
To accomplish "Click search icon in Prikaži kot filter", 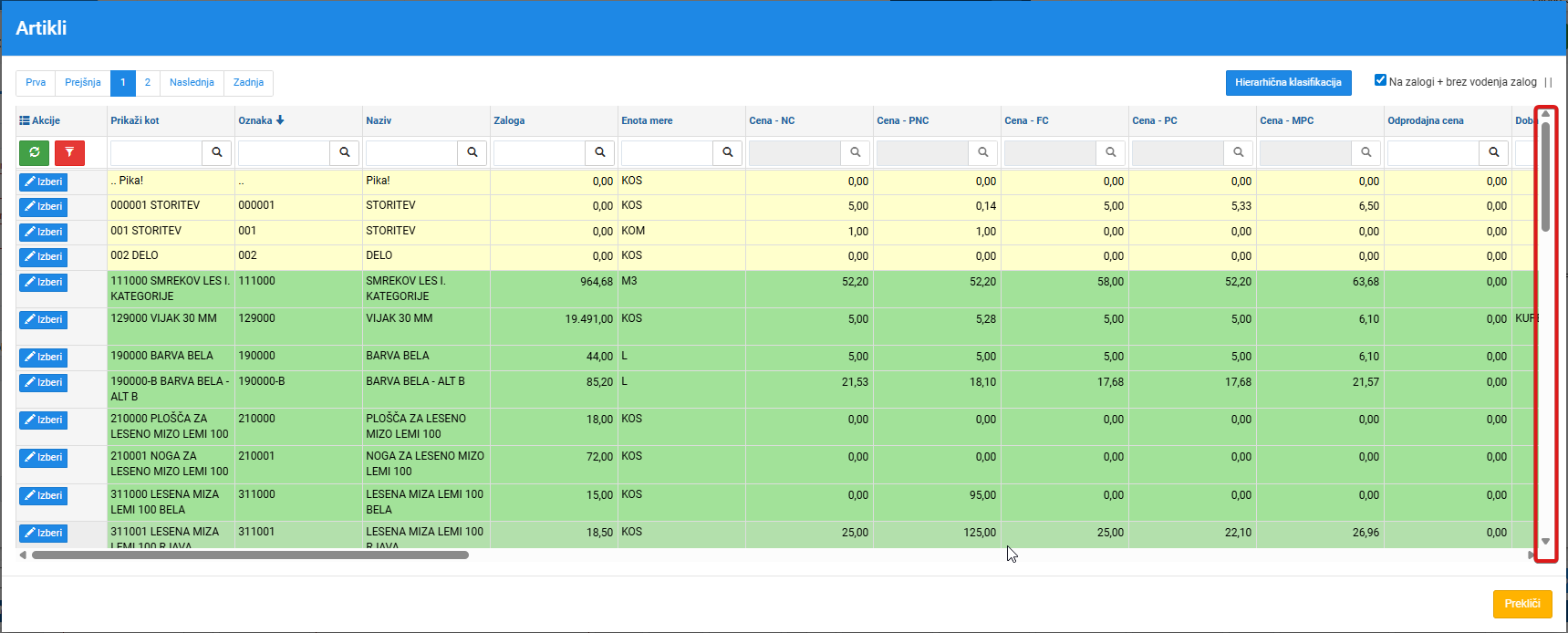I will 217,152.
